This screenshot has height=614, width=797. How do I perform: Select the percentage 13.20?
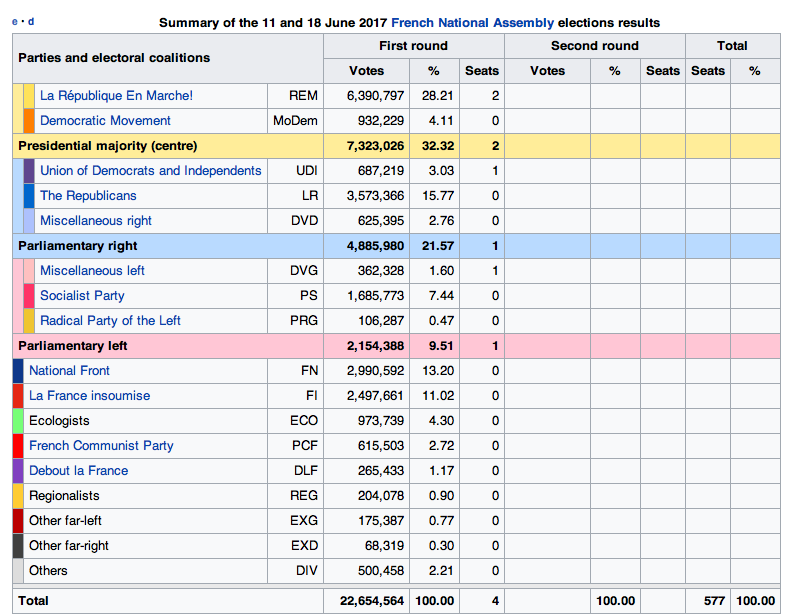[x=438, y=371]
